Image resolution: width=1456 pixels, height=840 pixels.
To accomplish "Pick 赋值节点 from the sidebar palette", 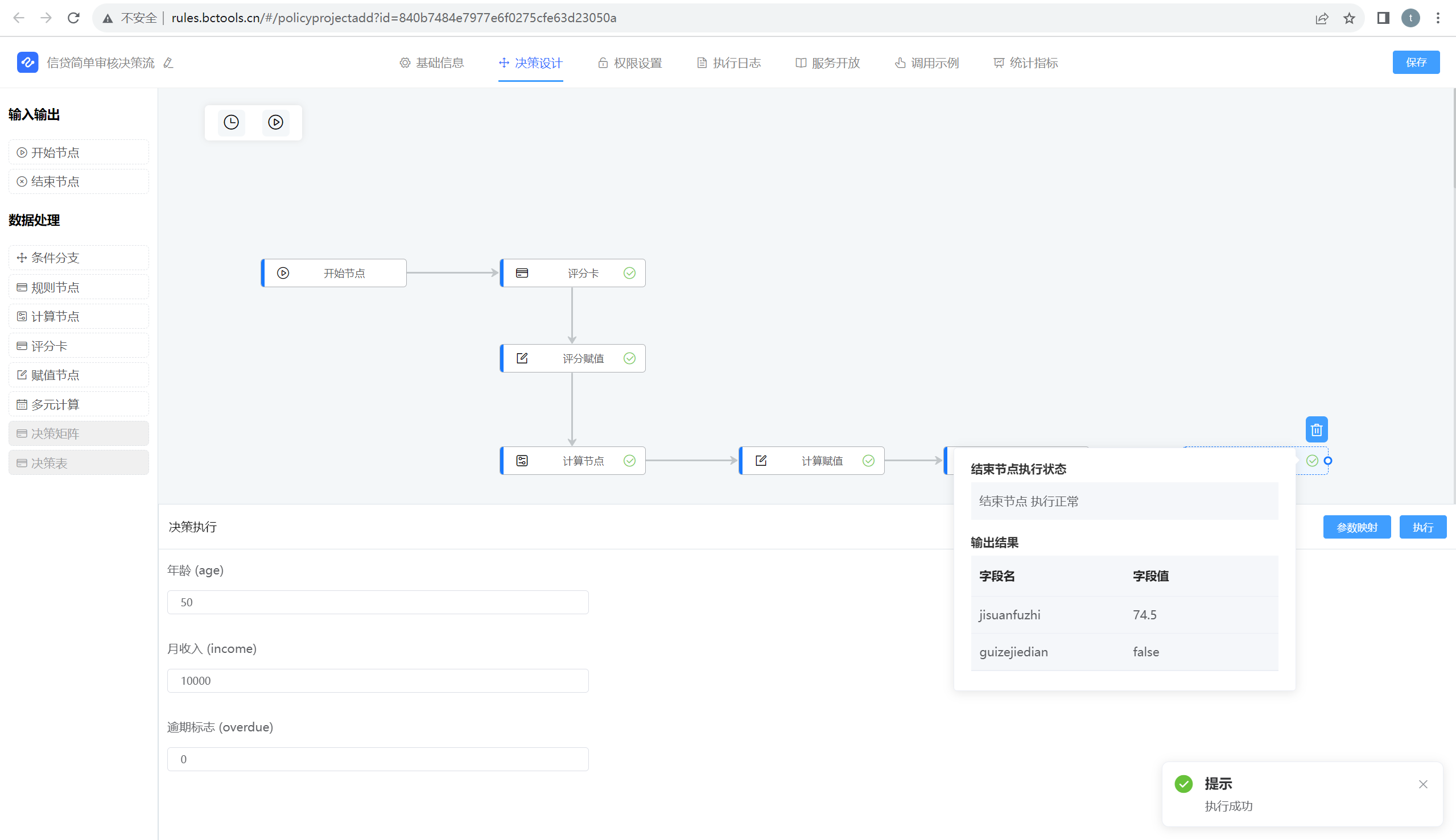I will (79, 375).
